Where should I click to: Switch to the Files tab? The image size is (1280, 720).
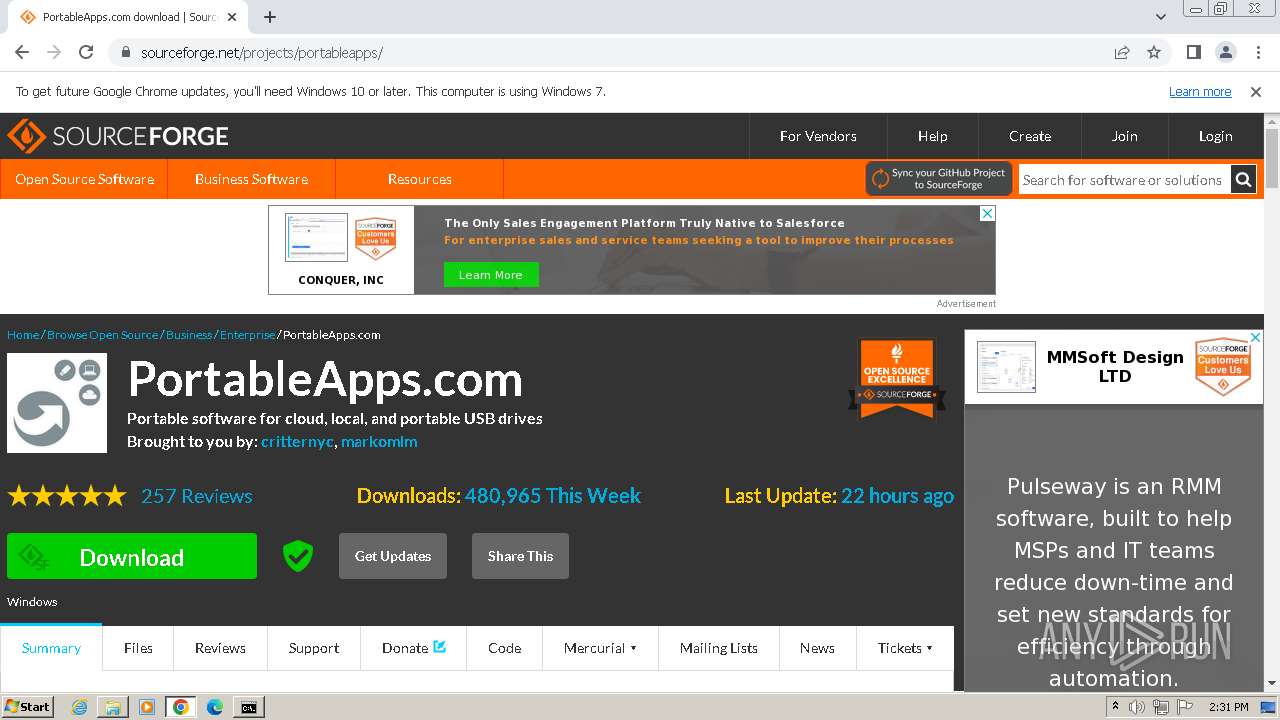138,648
